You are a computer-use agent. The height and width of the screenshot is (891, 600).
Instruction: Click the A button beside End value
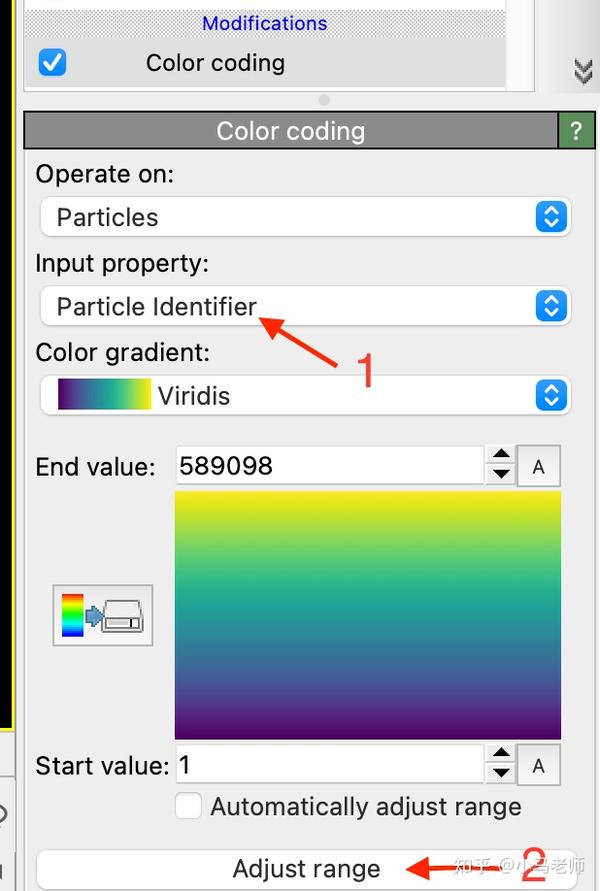pyautogui.click(x=538, y=467)
